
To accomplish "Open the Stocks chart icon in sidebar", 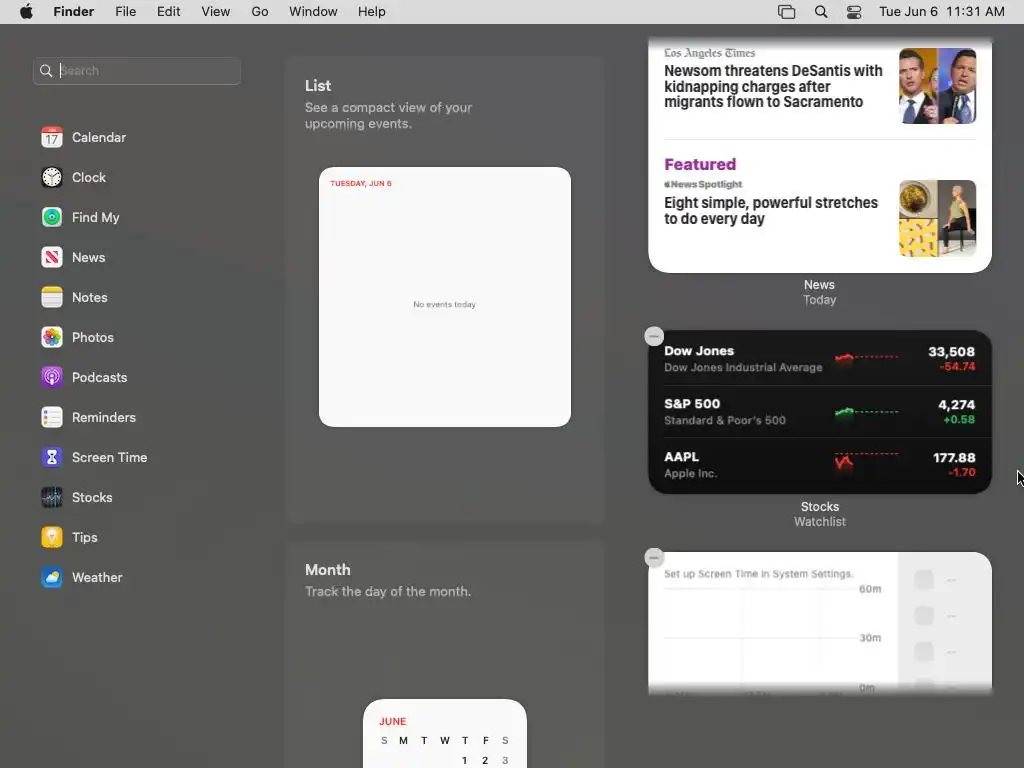I will tap(52, 497).
